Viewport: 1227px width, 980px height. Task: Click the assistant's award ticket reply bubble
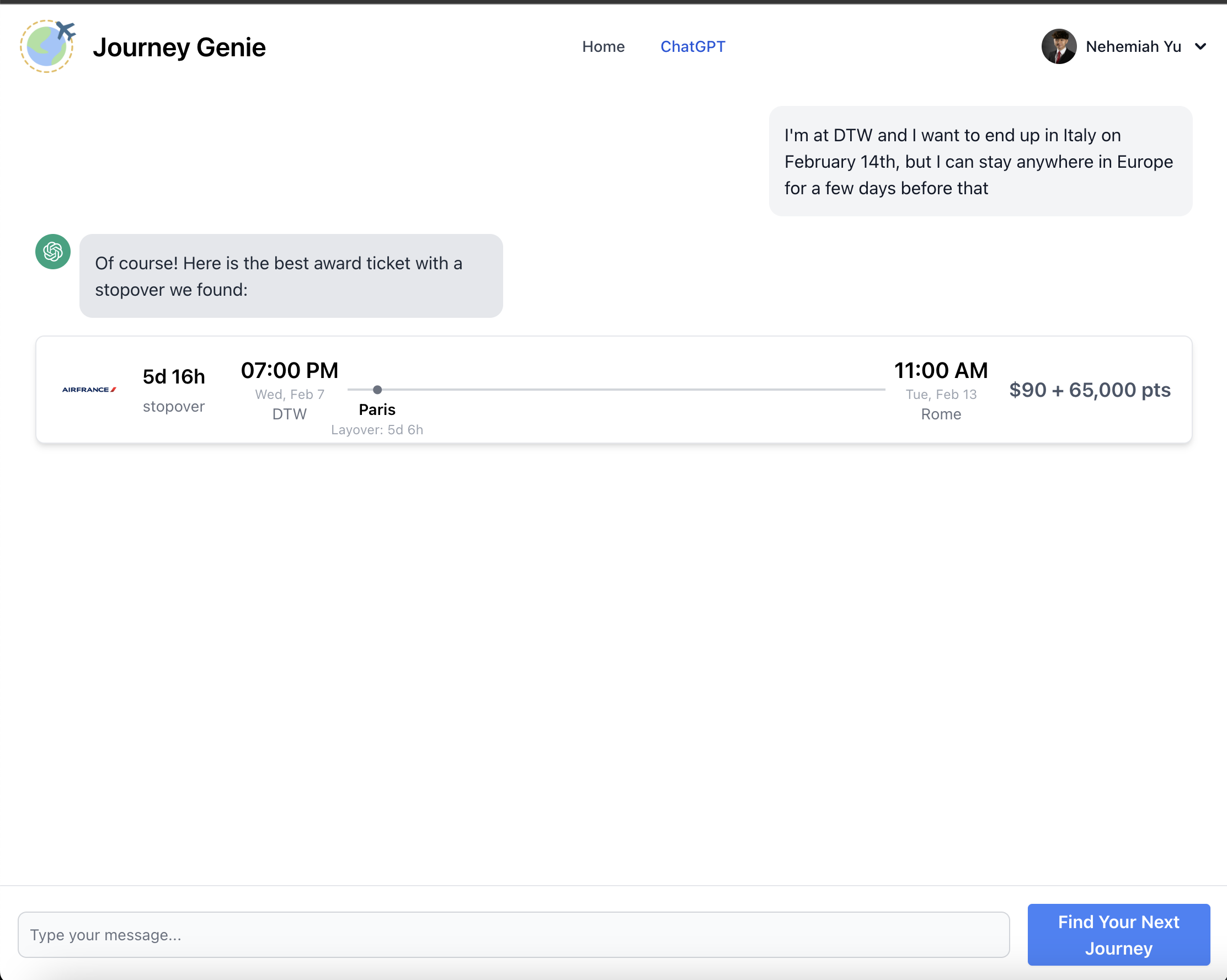[291, 276]
